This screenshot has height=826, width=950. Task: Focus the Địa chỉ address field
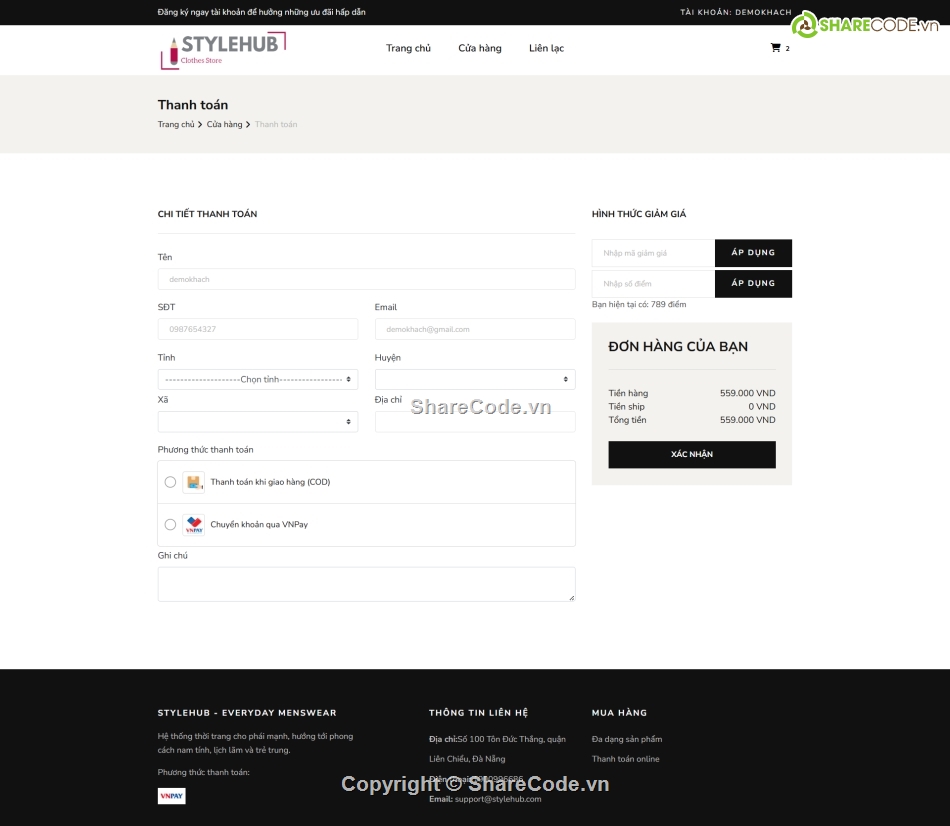(475, 422)
